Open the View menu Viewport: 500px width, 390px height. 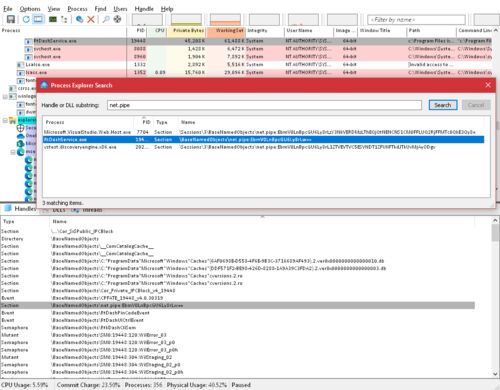point(54,9)
